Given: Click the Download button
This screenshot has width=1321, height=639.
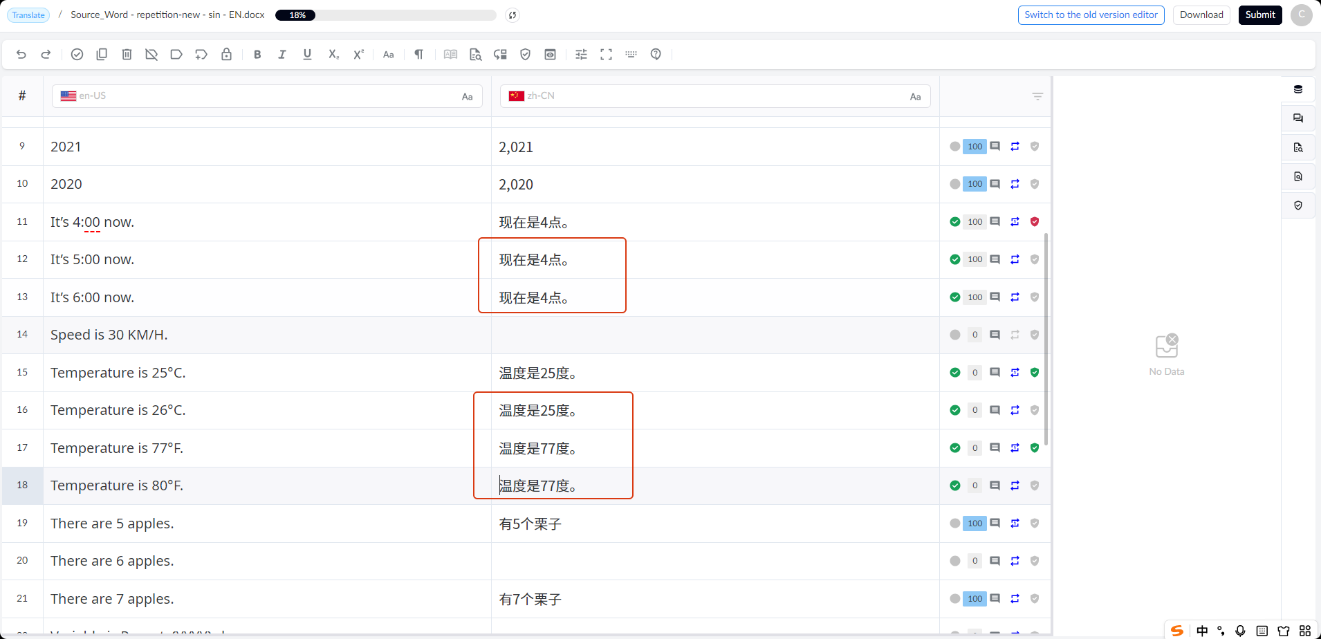Looking at the screenshot, I should coord(1201,15).
